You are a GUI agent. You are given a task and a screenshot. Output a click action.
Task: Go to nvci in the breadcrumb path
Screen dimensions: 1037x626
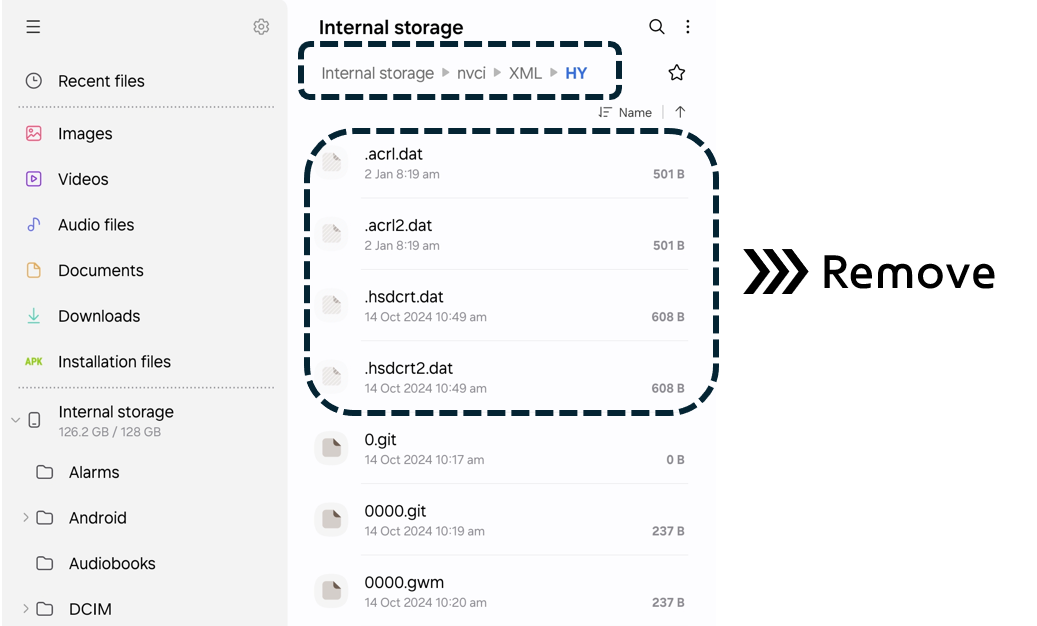coord(471,73)
